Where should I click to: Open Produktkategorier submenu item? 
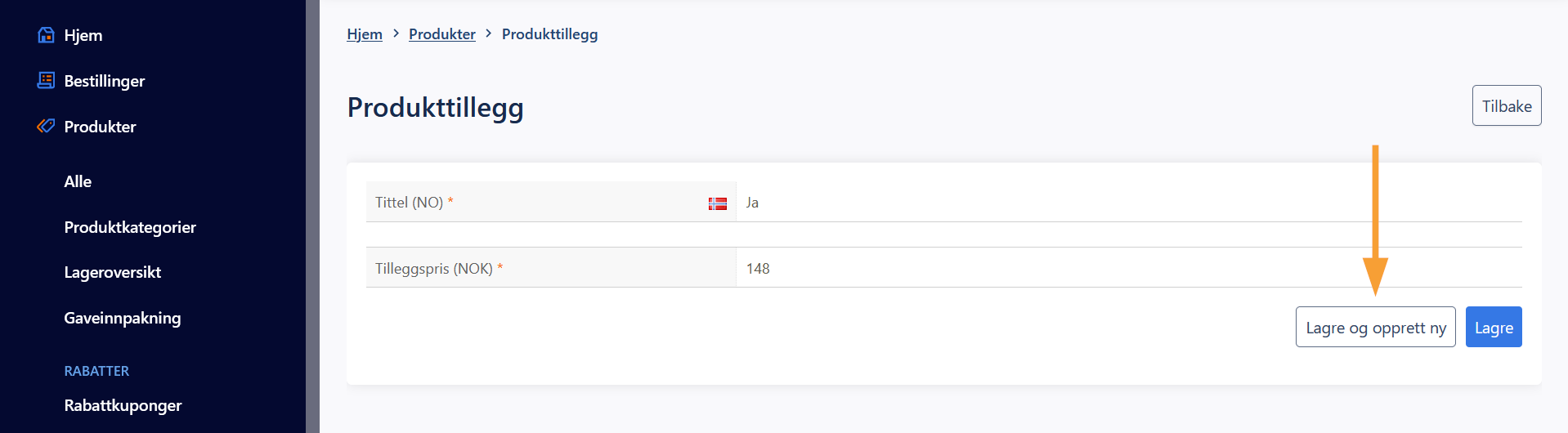(130, 227)
